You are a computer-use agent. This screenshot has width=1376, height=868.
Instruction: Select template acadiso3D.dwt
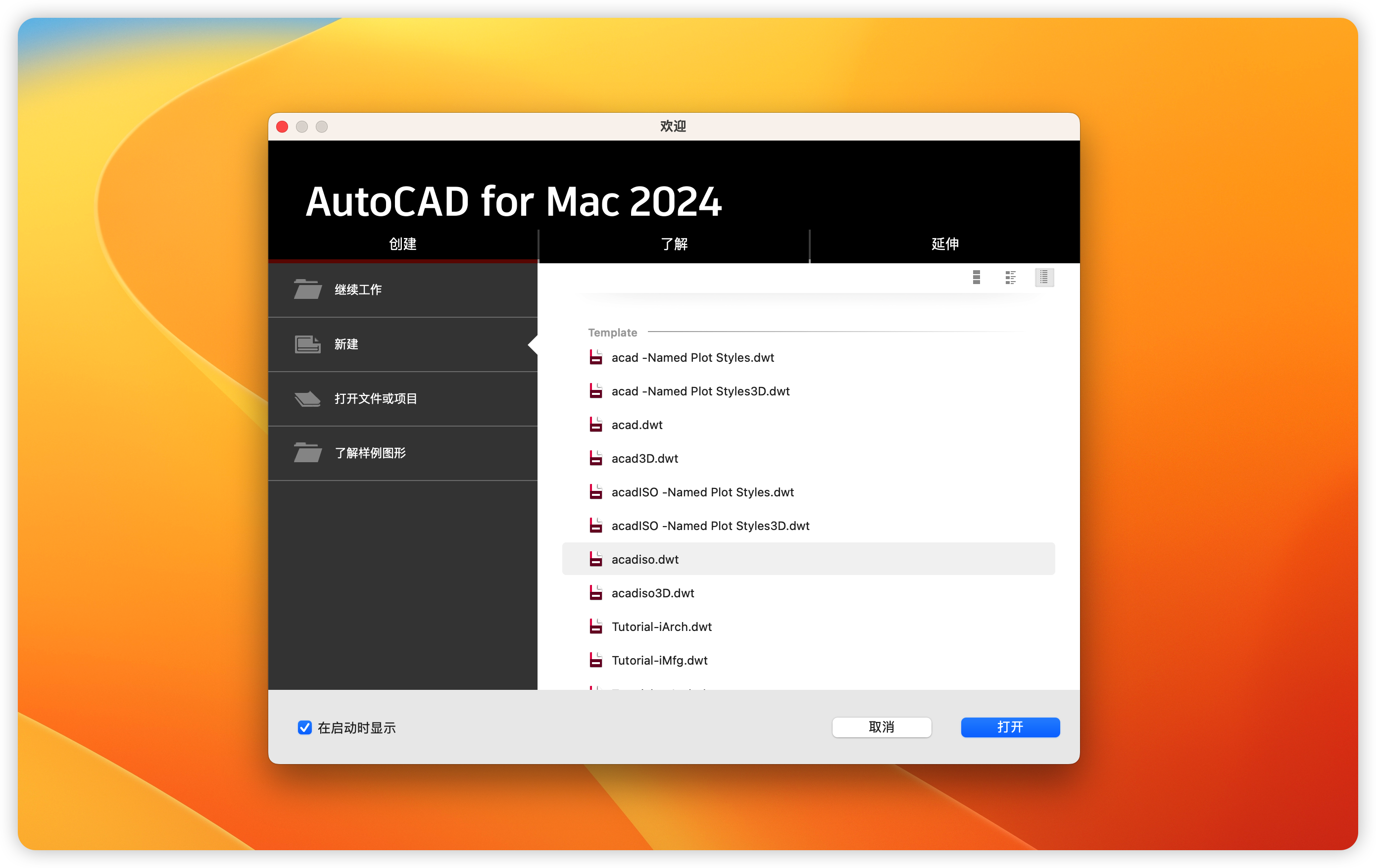coord(809,593)
